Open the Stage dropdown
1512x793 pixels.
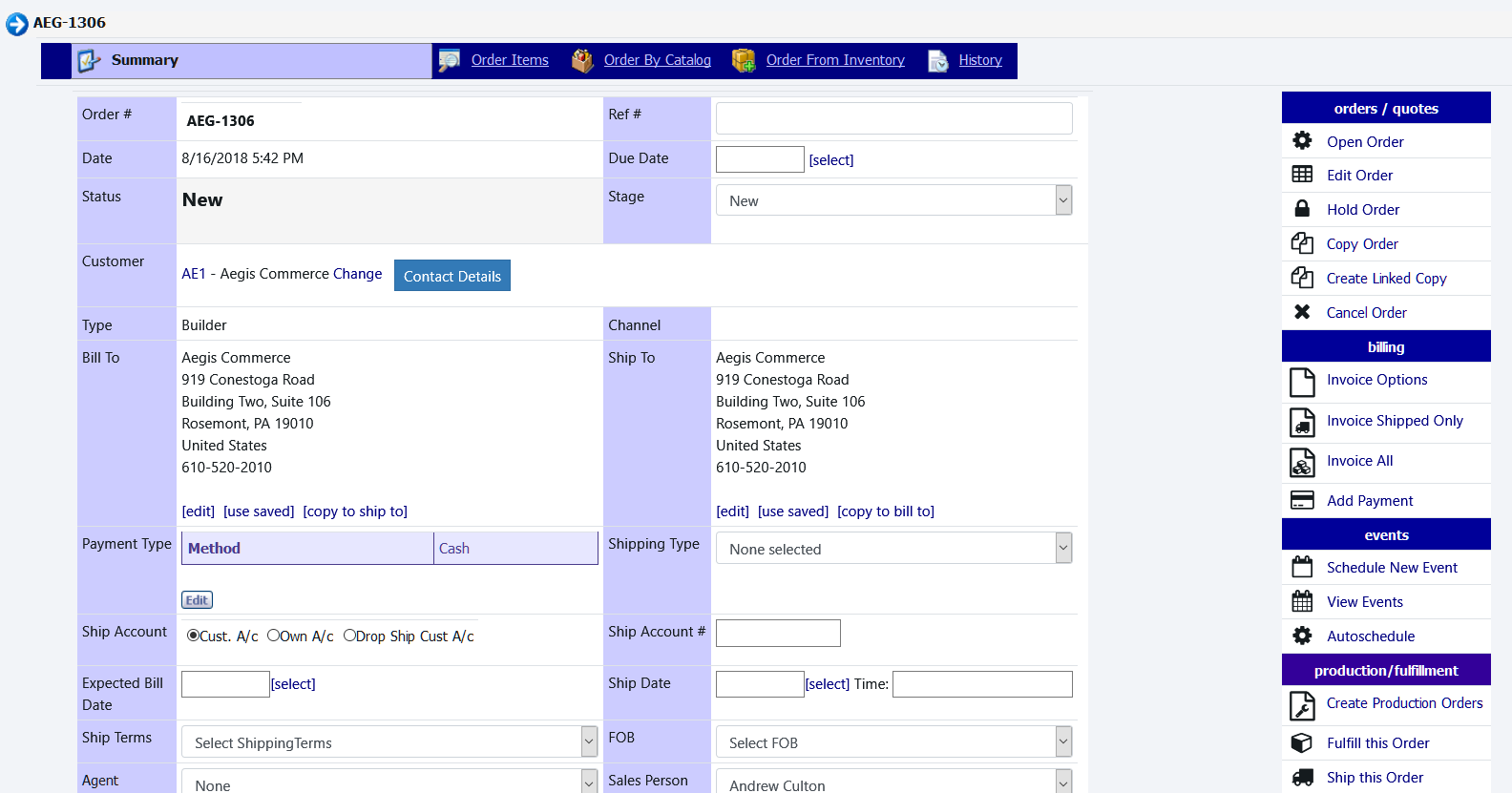893,200
